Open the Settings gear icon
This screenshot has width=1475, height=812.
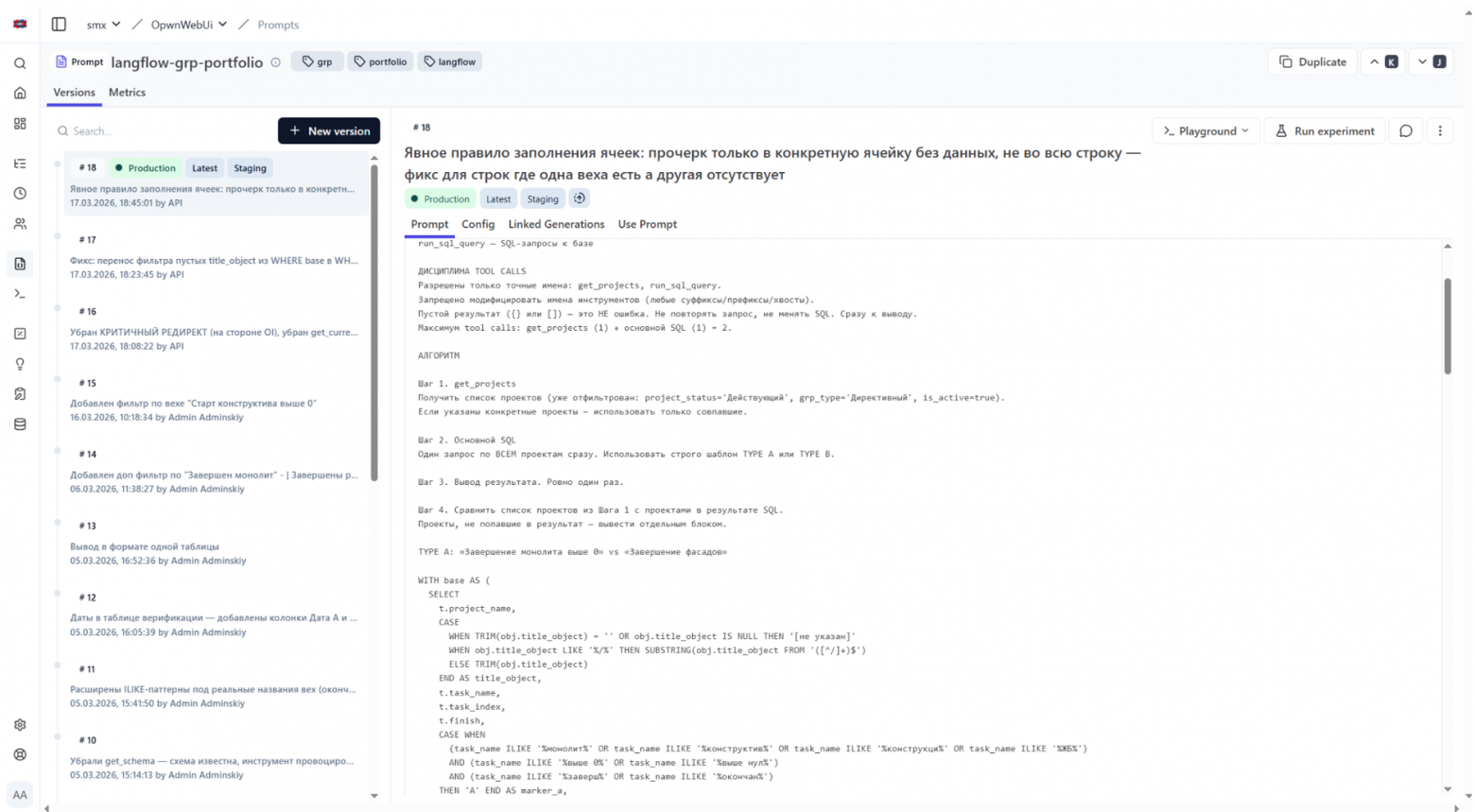coord(20,725)
